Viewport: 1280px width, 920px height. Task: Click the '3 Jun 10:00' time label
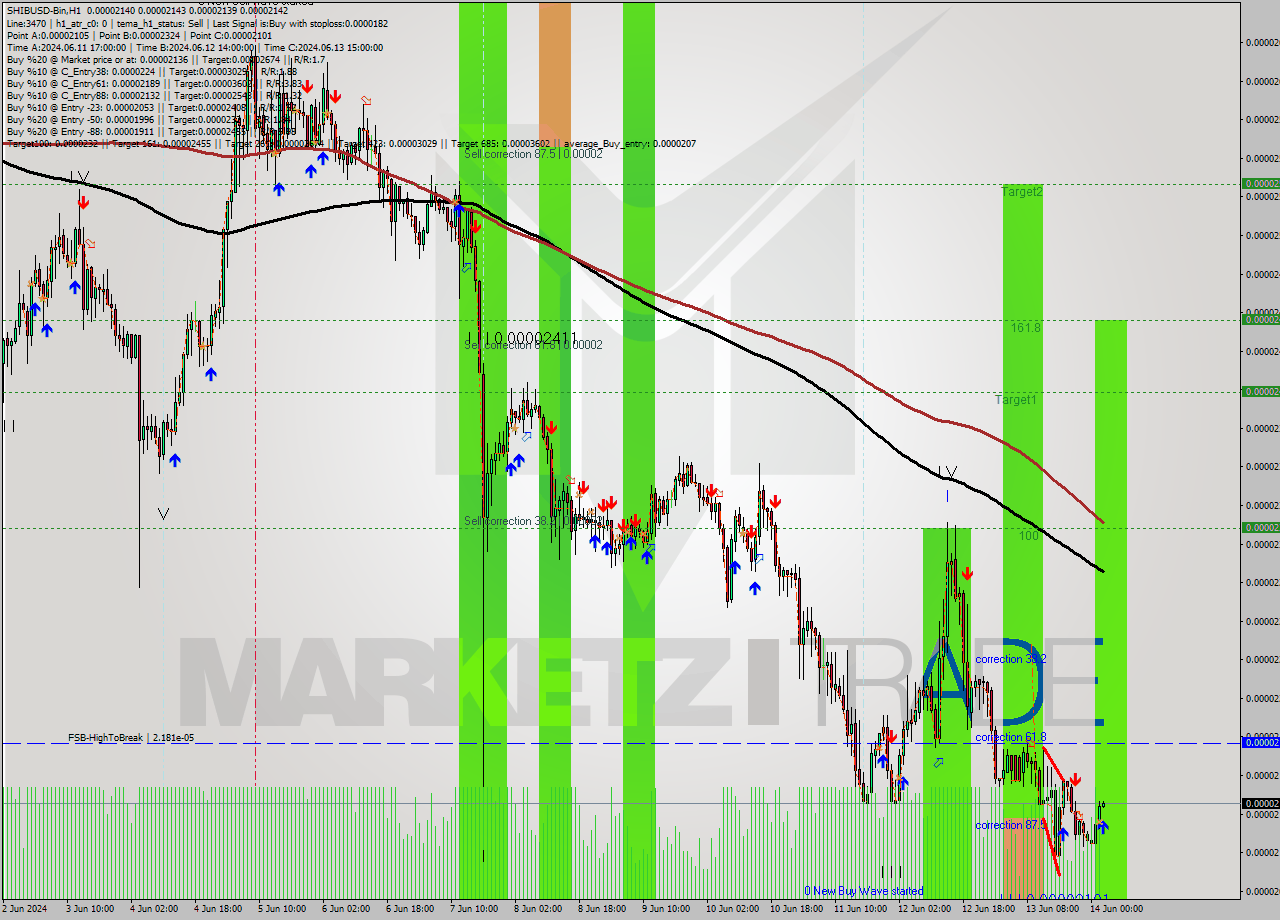pos(90,909)
